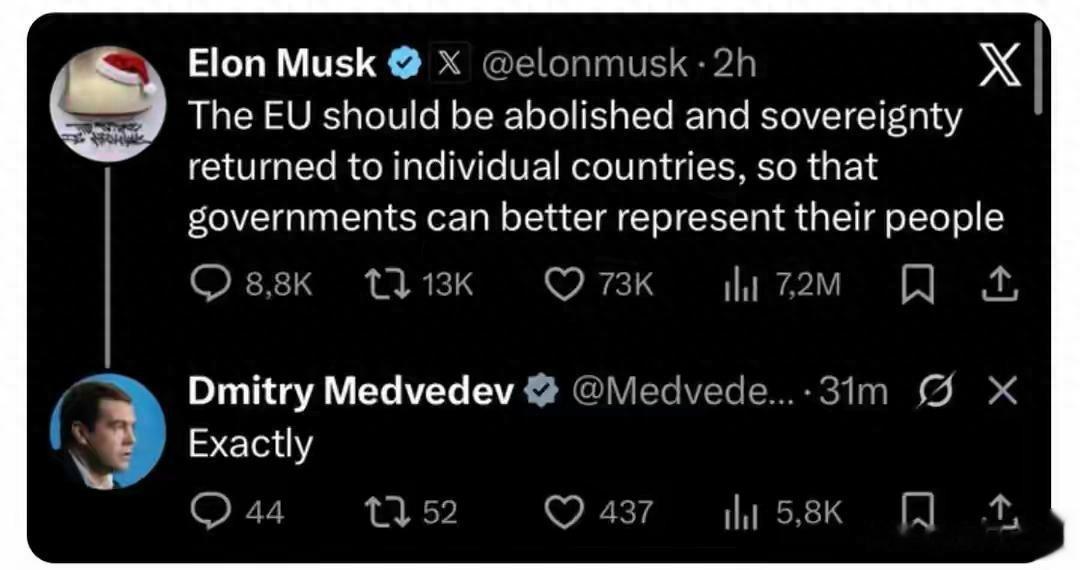Bookmark Elon Musk's post

(915, 286)
